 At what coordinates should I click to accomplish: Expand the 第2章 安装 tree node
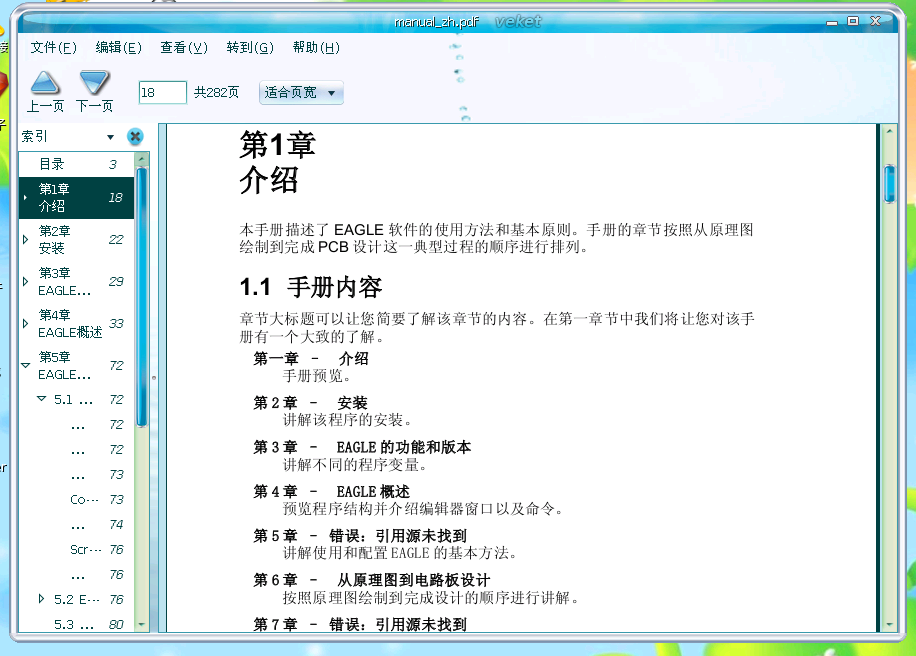(x=25, y=240)
